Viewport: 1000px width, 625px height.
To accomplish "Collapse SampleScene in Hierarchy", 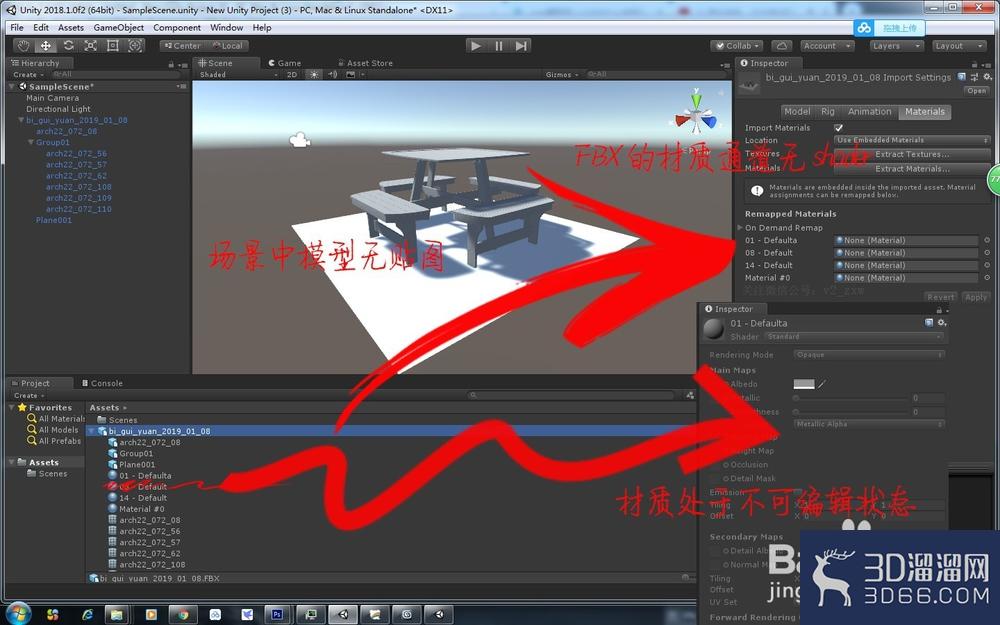I will [x=12, y=87].
